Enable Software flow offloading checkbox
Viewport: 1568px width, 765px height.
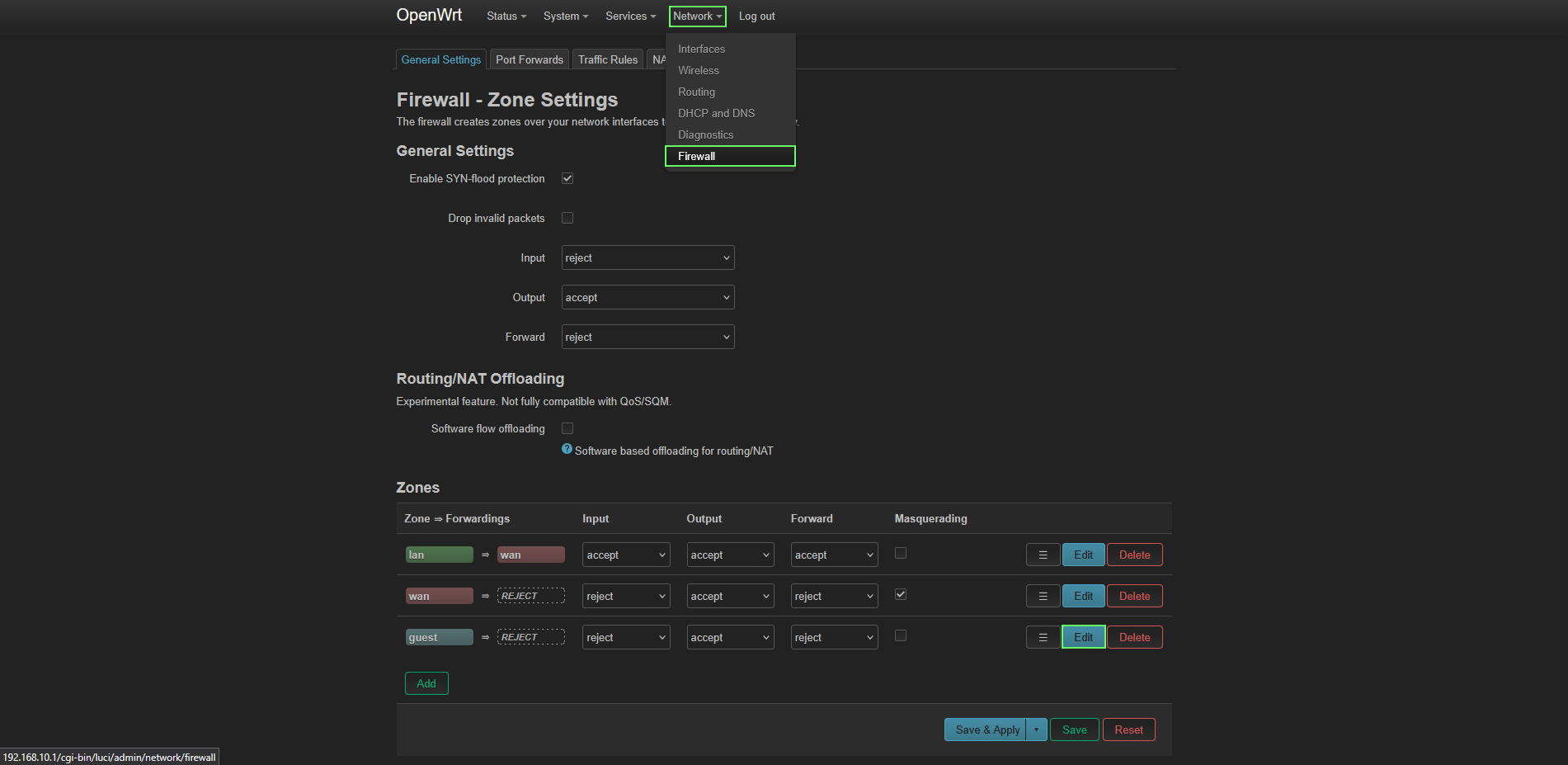(567, 428)
